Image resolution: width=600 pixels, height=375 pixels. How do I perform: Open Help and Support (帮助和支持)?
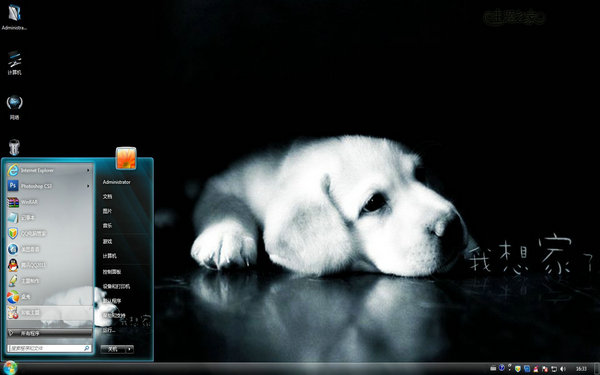(x=114, y=316)
